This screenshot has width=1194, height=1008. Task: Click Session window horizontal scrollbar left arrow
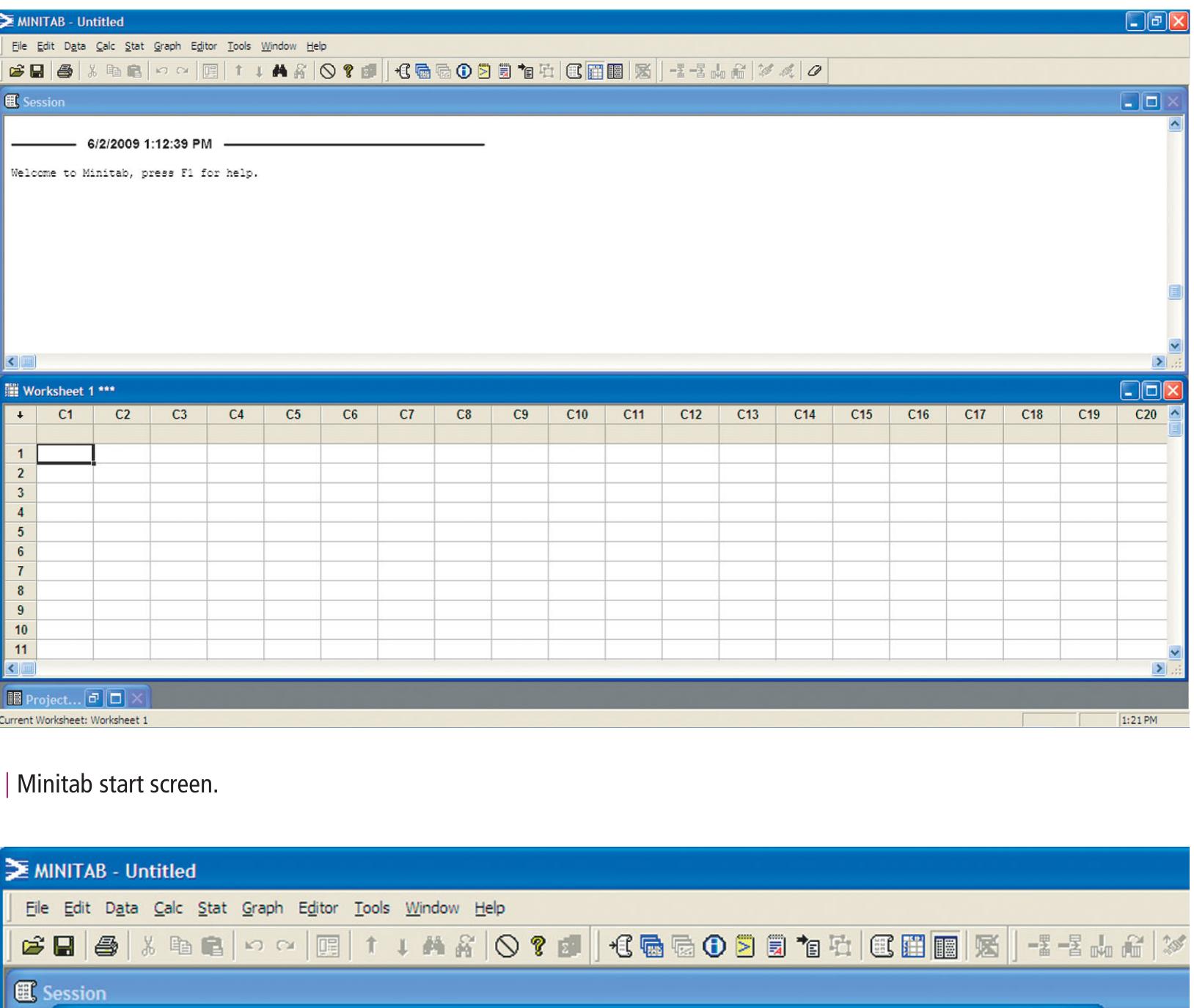pos(12,361)
